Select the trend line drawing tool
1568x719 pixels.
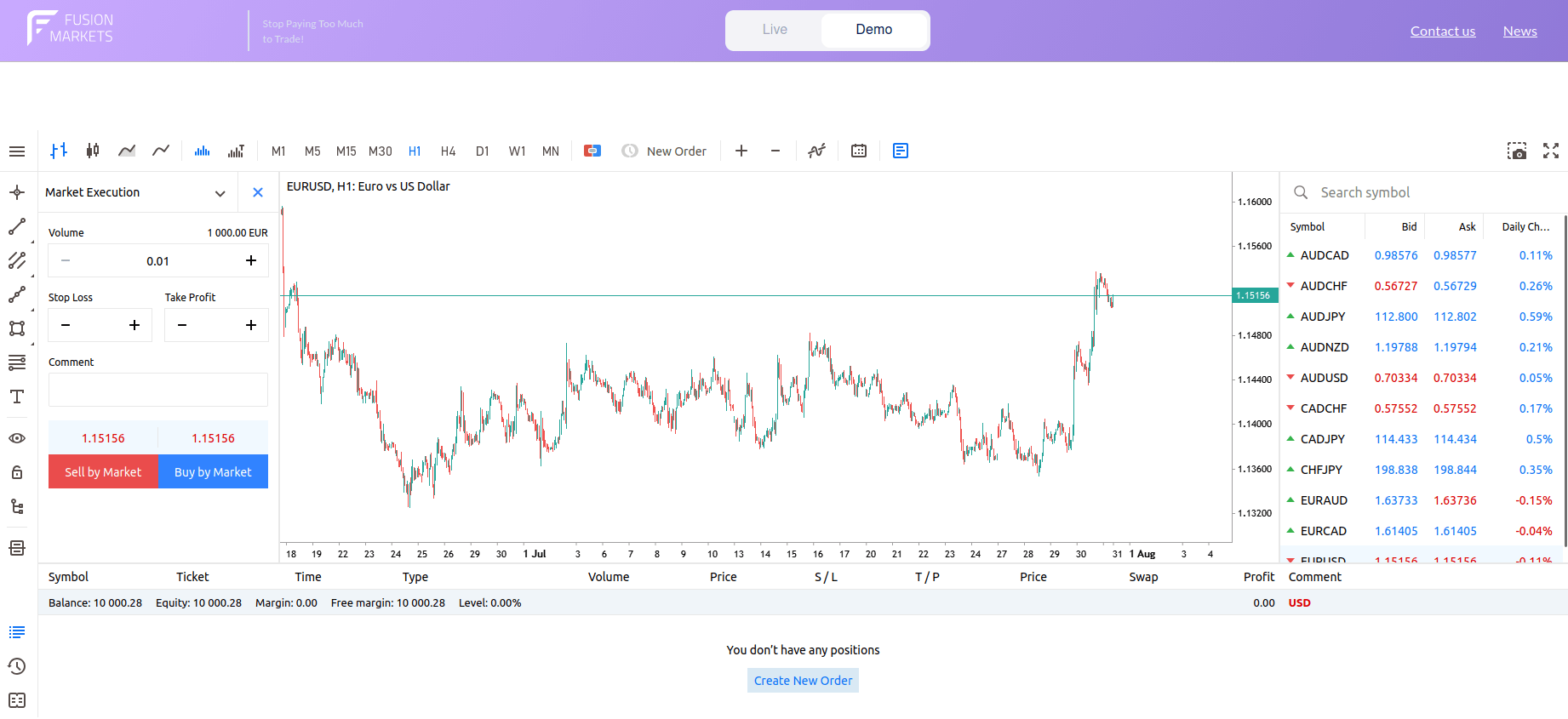[17, 226]
